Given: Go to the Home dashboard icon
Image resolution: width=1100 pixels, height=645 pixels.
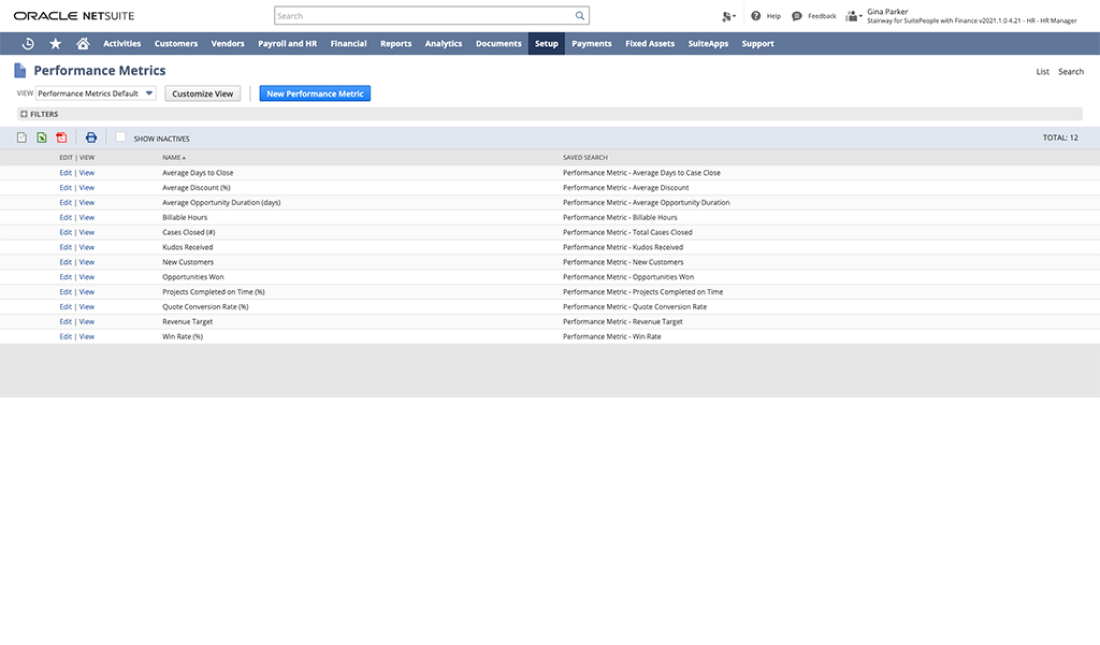Looking at the screenshot, I should coord(83,44).
